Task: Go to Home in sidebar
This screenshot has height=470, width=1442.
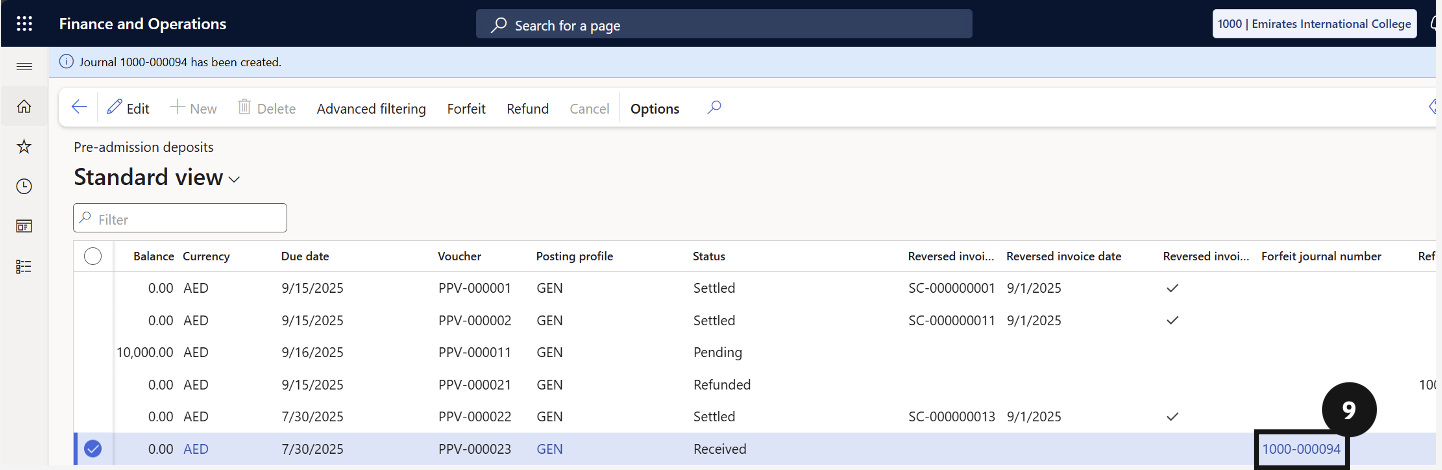Action: coord(24,106)
